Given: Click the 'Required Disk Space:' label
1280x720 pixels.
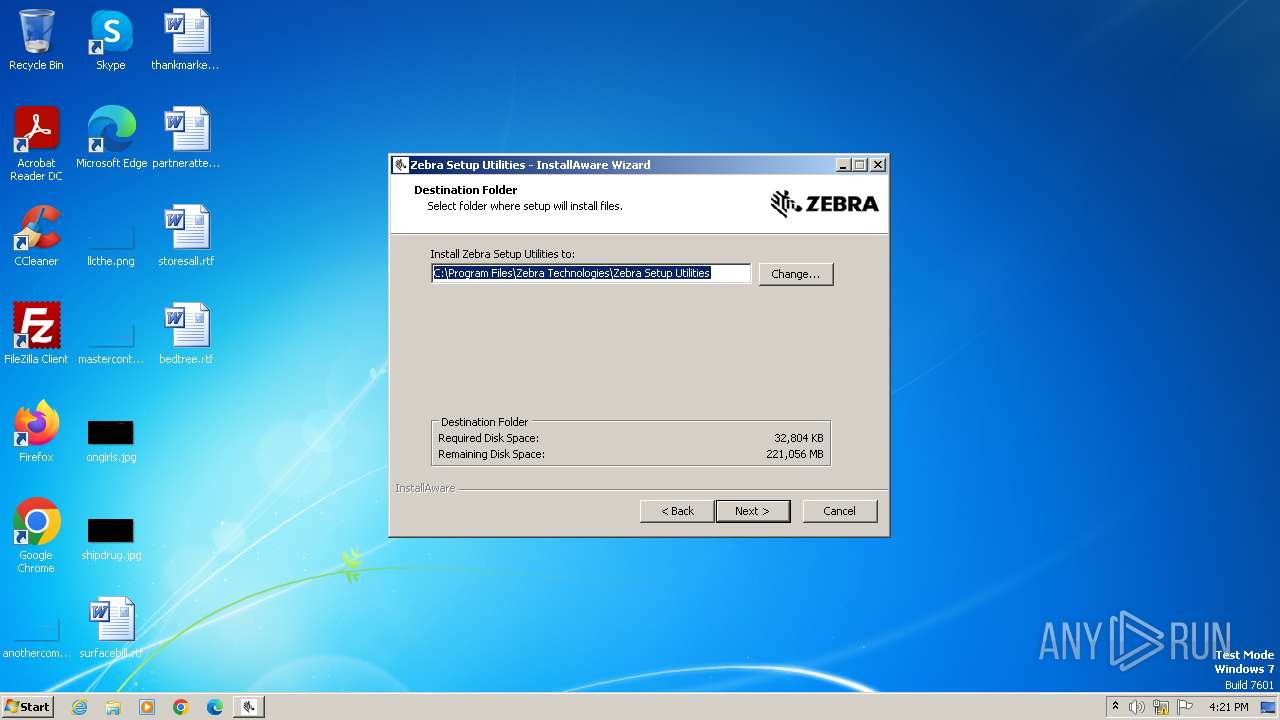Looking at the screenshot, I should coord(488,438).
